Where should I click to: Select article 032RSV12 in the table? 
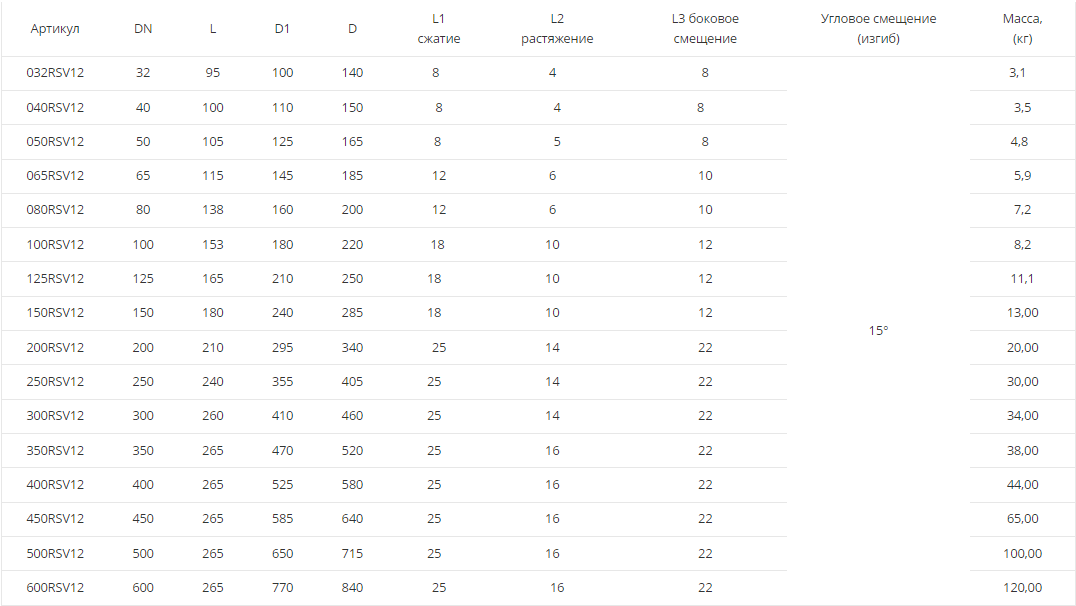55,73
